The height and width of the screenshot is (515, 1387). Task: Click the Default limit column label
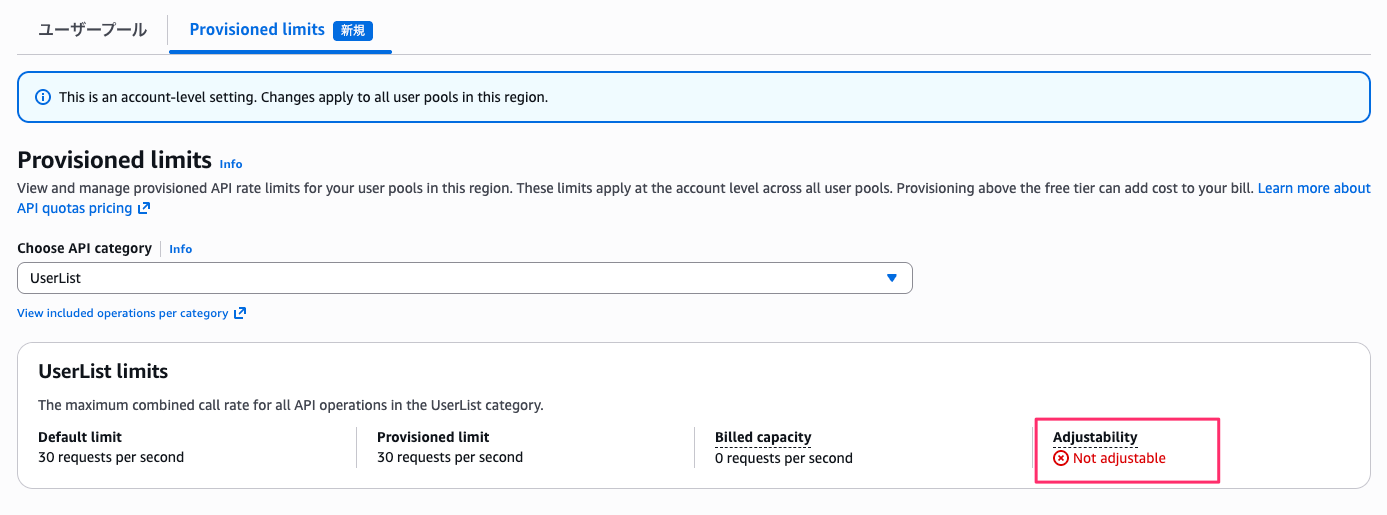(x=80, y=437)
